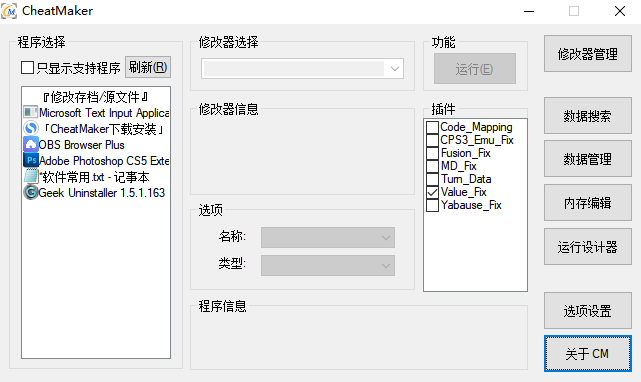Enable the Code_Mapping plugin checkbox
This screenshot has width=641, height=382.
[432, 127]
